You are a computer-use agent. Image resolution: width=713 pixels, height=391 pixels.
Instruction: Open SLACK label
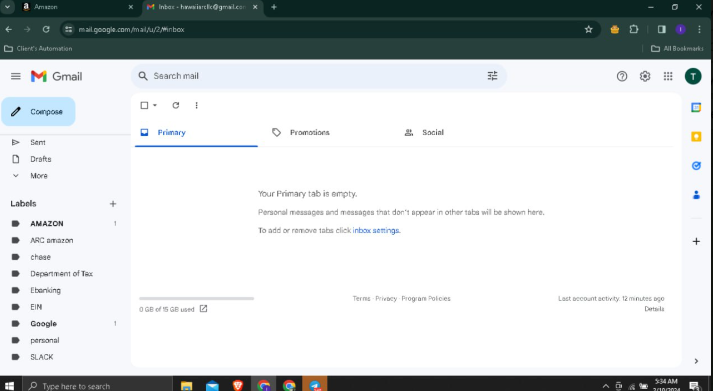tap(42, 357)
